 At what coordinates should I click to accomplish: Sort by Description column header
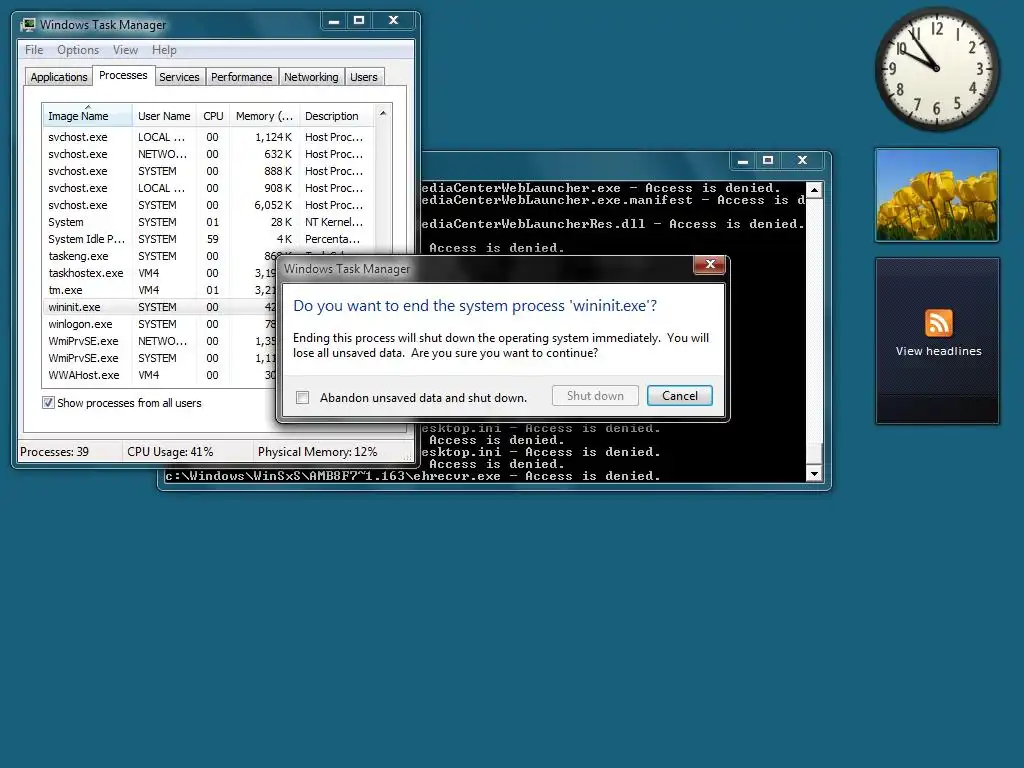pos(336,116)
